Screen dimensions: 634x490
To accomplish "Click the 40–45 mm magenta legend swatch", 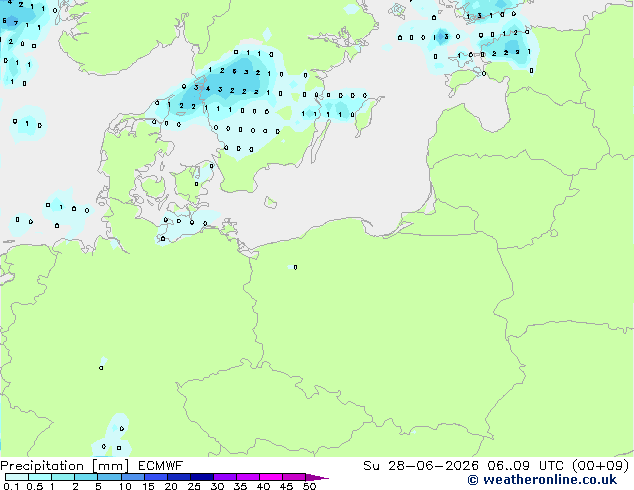I will [271, 477].
